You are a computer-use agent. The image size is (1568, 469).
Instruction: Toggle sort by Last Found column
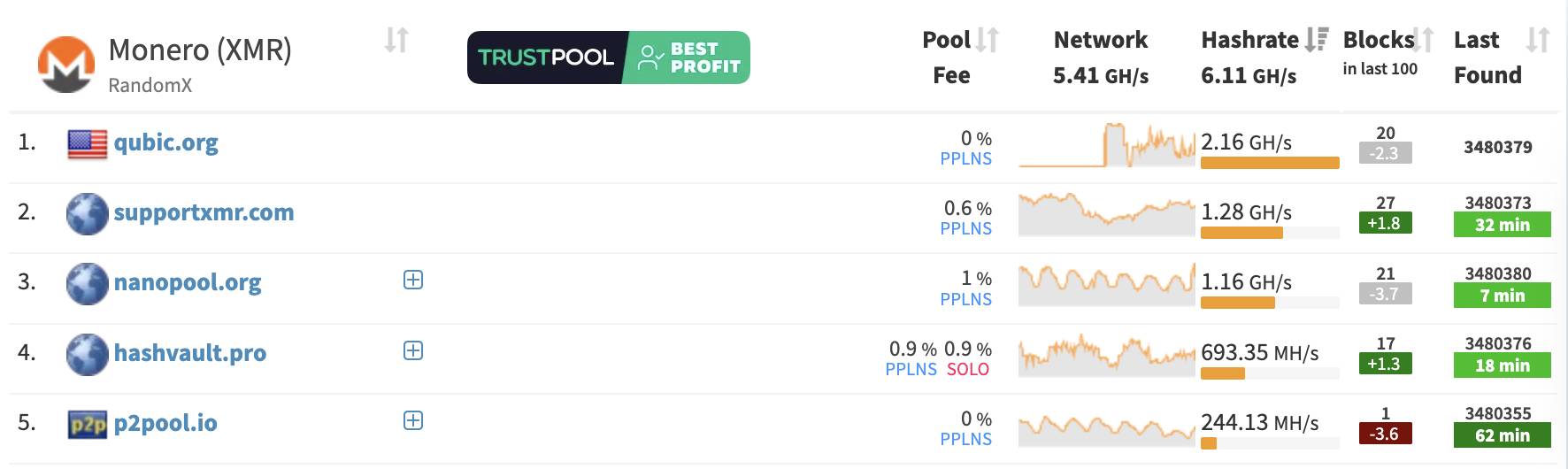tap(1538, 40)
